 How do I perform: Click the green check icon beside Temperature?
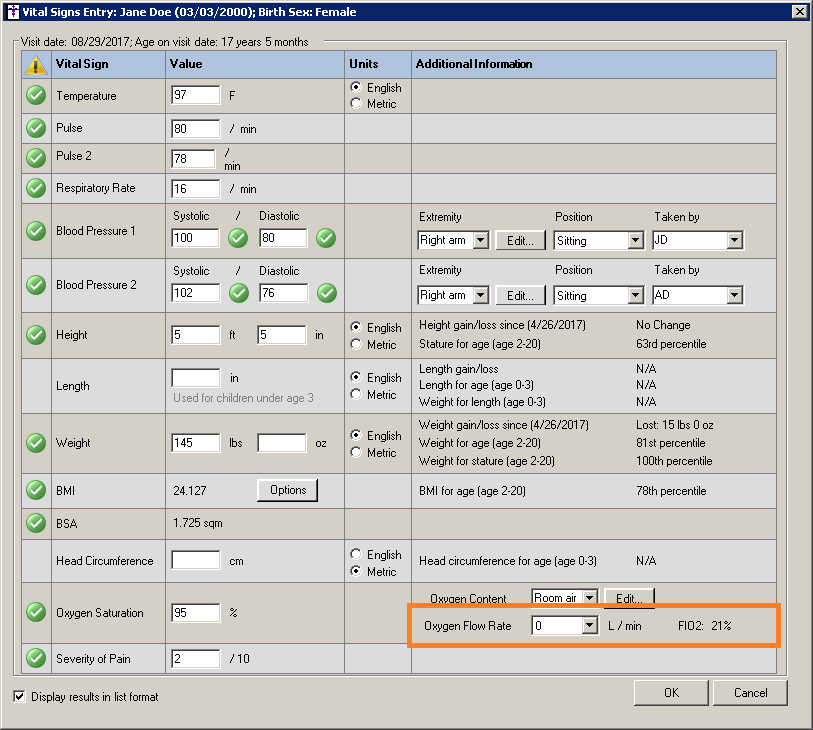pos(36,96)
